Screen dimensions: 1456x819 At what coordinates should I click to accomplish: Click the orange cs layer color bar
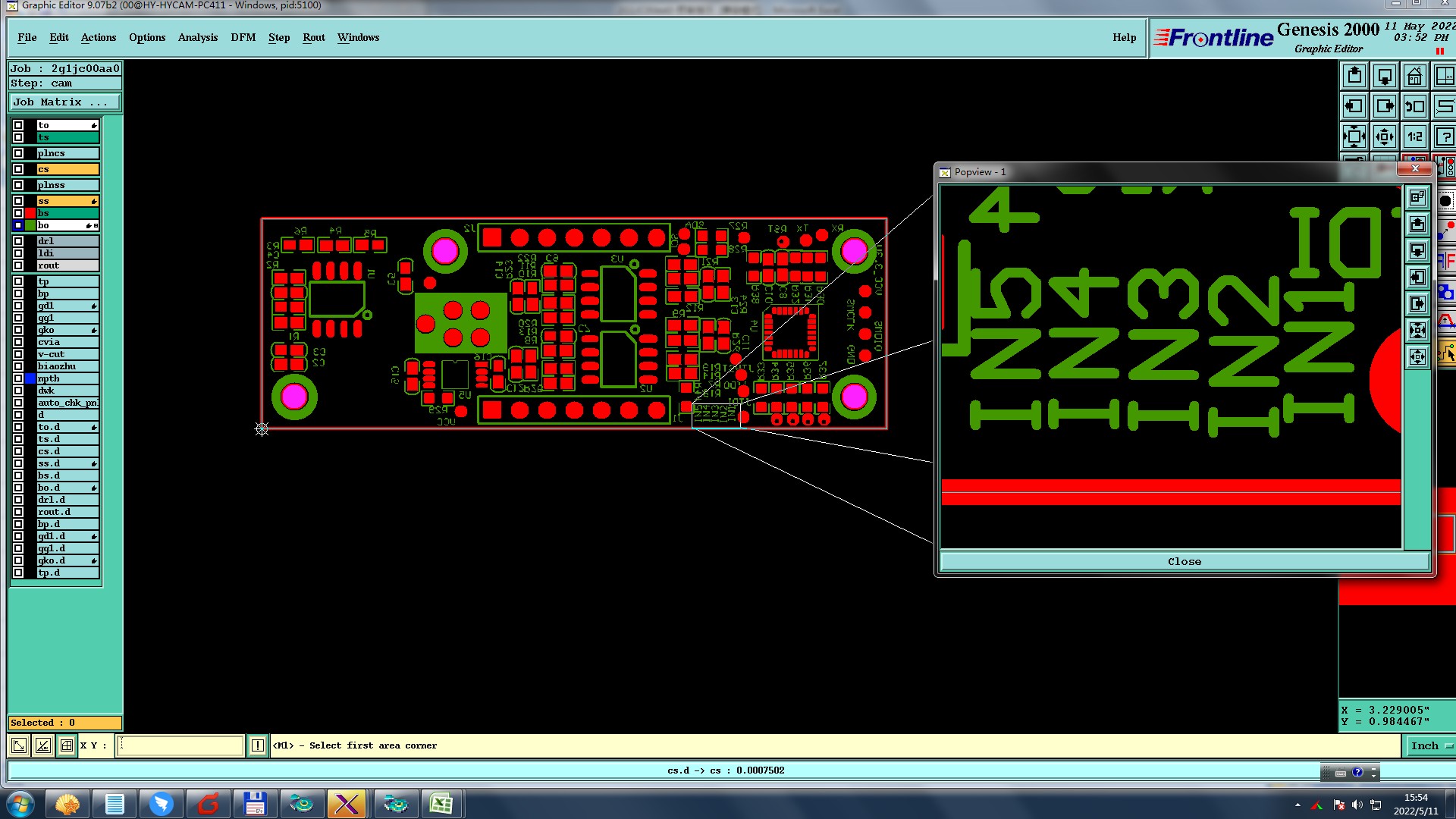coord(67,169)
